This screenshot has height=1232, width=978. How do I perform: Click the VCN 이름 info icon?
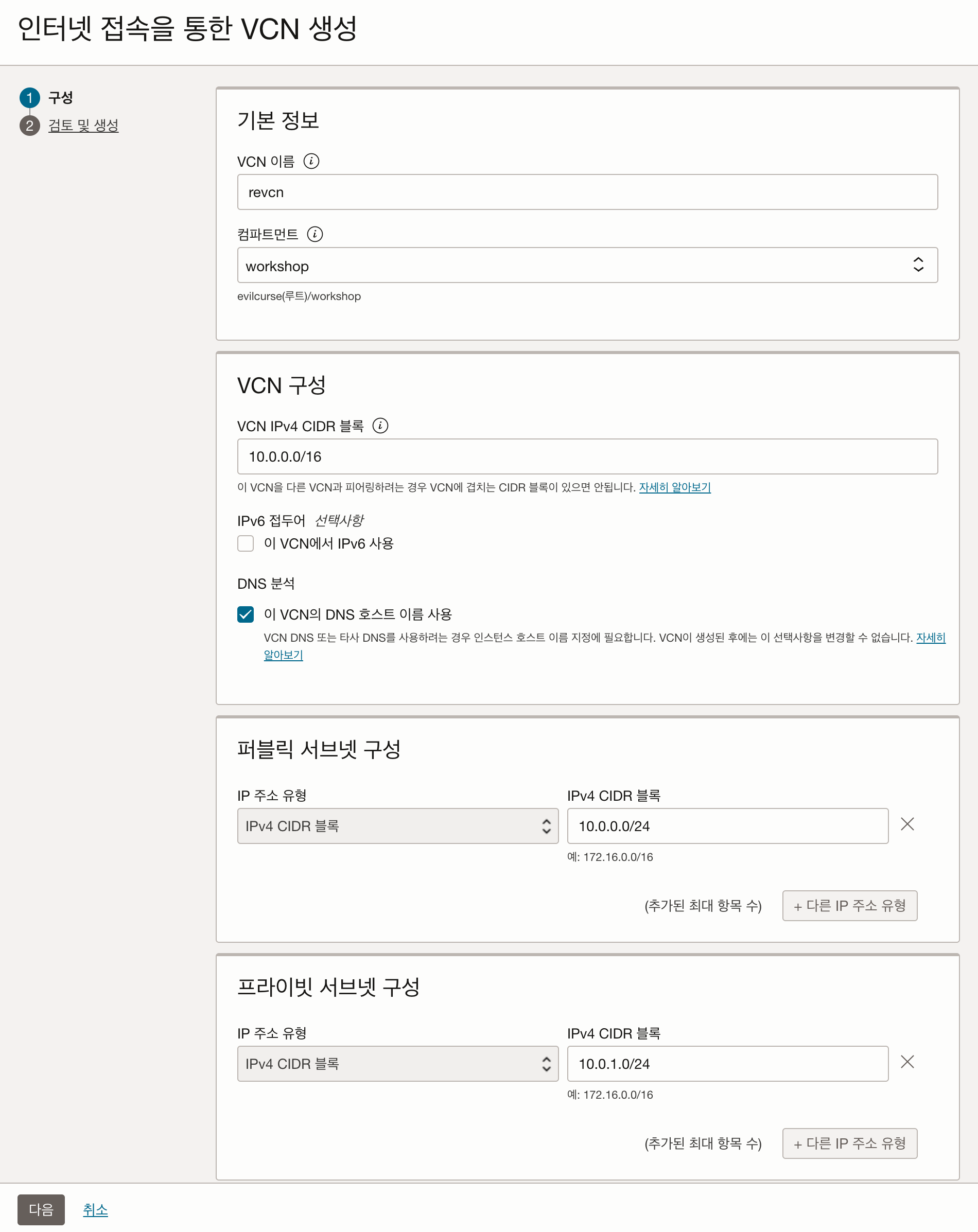coord(311,161)
